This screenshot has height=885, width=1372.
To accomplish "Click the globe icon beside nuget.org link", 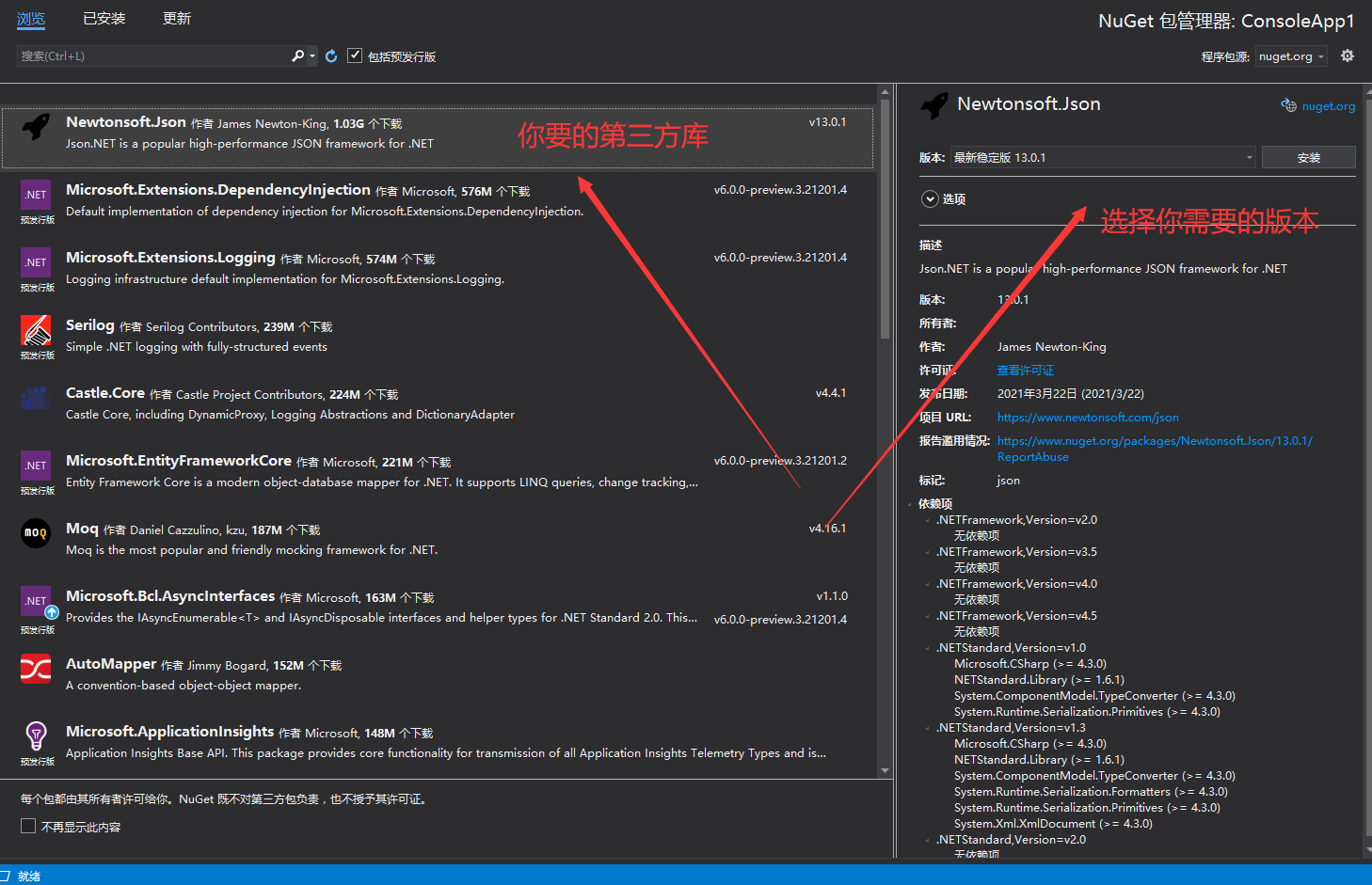I will pyautogui.click(x=1289, y=105).
